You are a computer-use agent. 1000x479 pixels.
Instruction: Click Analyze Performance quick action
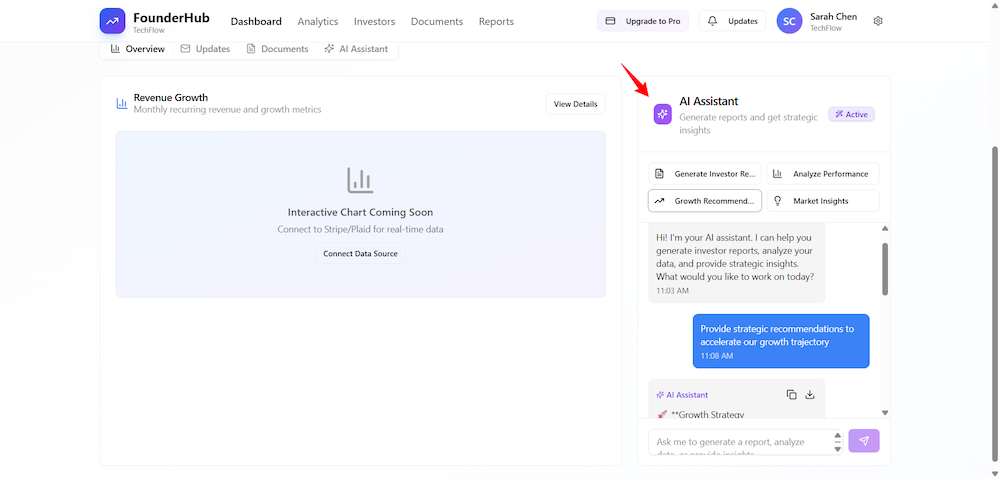click(823, 173)
